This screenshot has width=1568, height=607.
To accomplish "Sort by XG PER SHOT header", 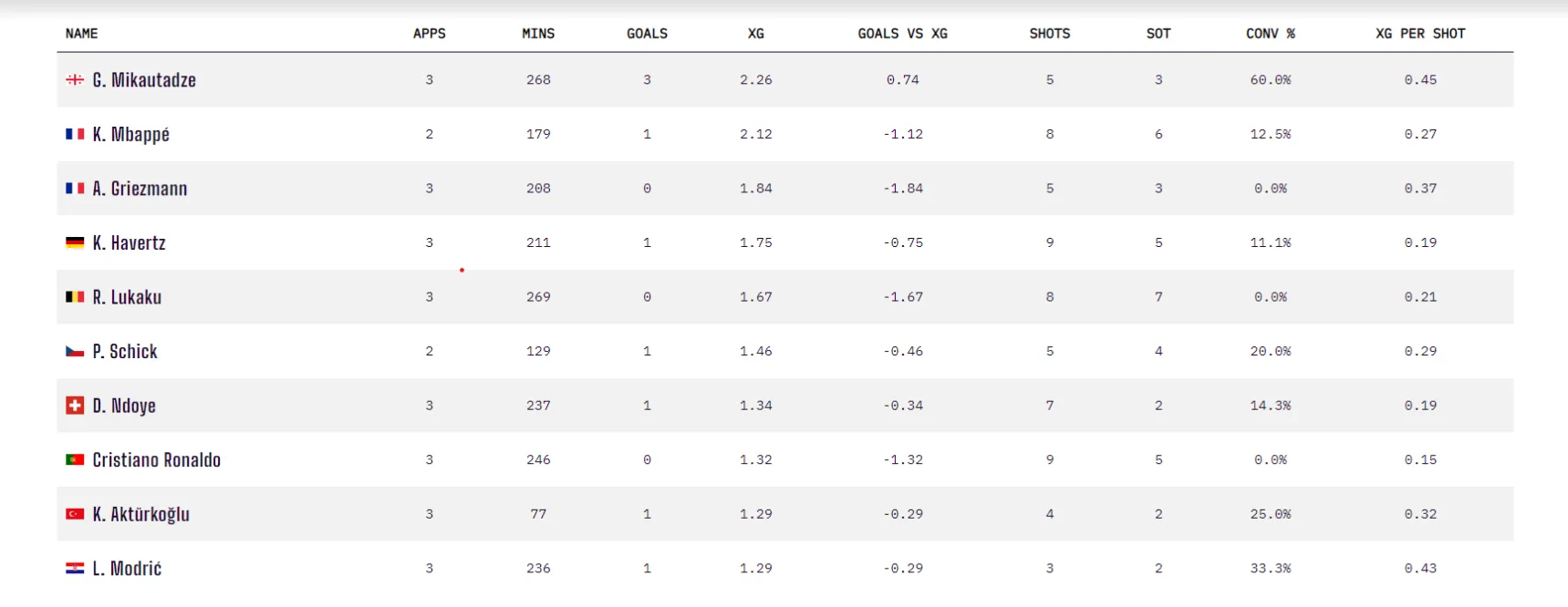I will (x=1420, y=34).
